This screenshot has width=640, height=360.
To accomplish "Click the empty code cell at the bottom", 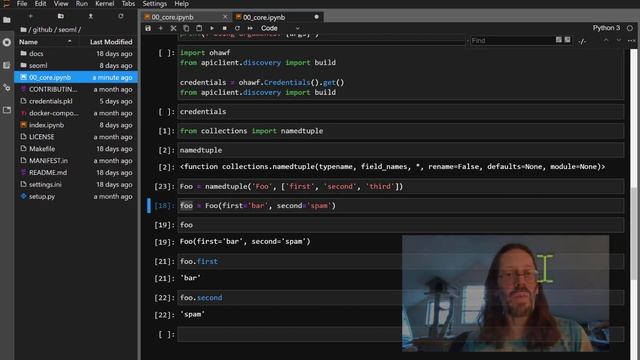I will [x=401, y=334].
